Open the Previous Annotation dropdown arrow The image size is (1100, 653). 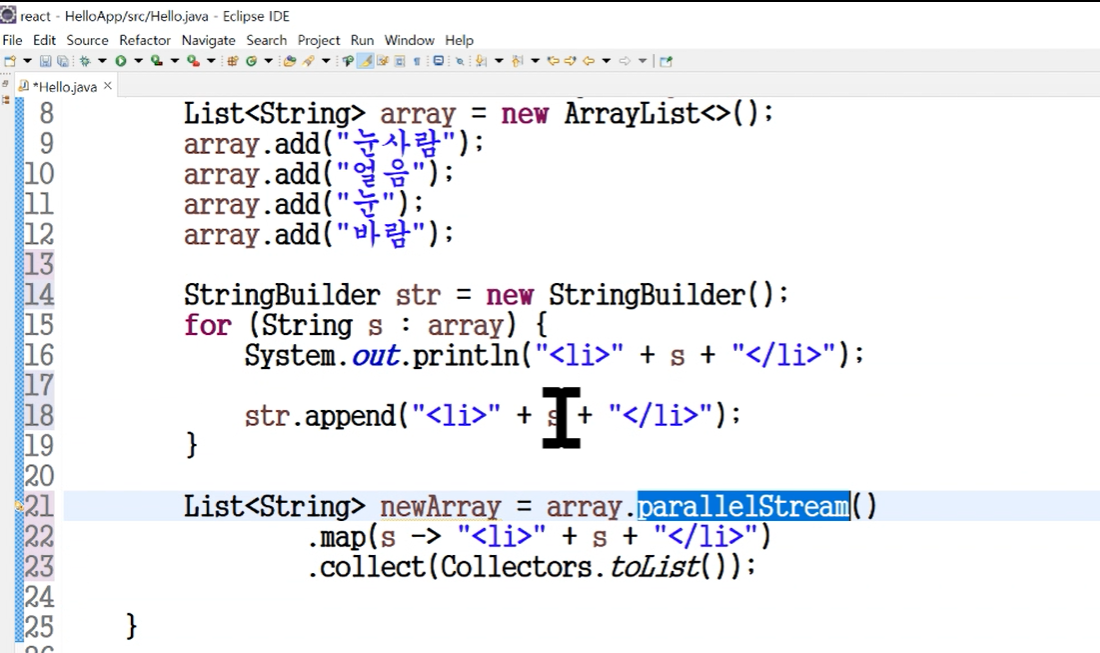(x=535, y=61)
